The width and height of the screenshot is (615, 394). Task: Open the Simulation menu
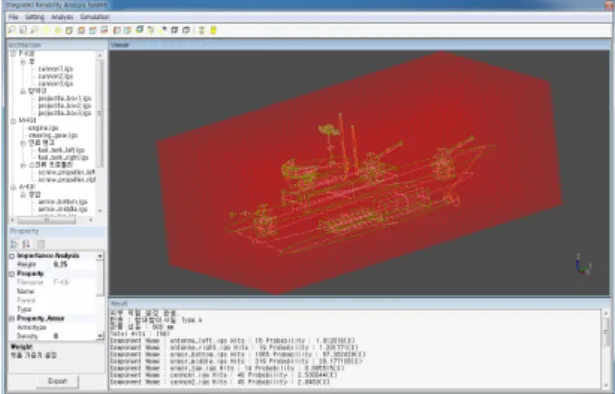click(95, 17)
